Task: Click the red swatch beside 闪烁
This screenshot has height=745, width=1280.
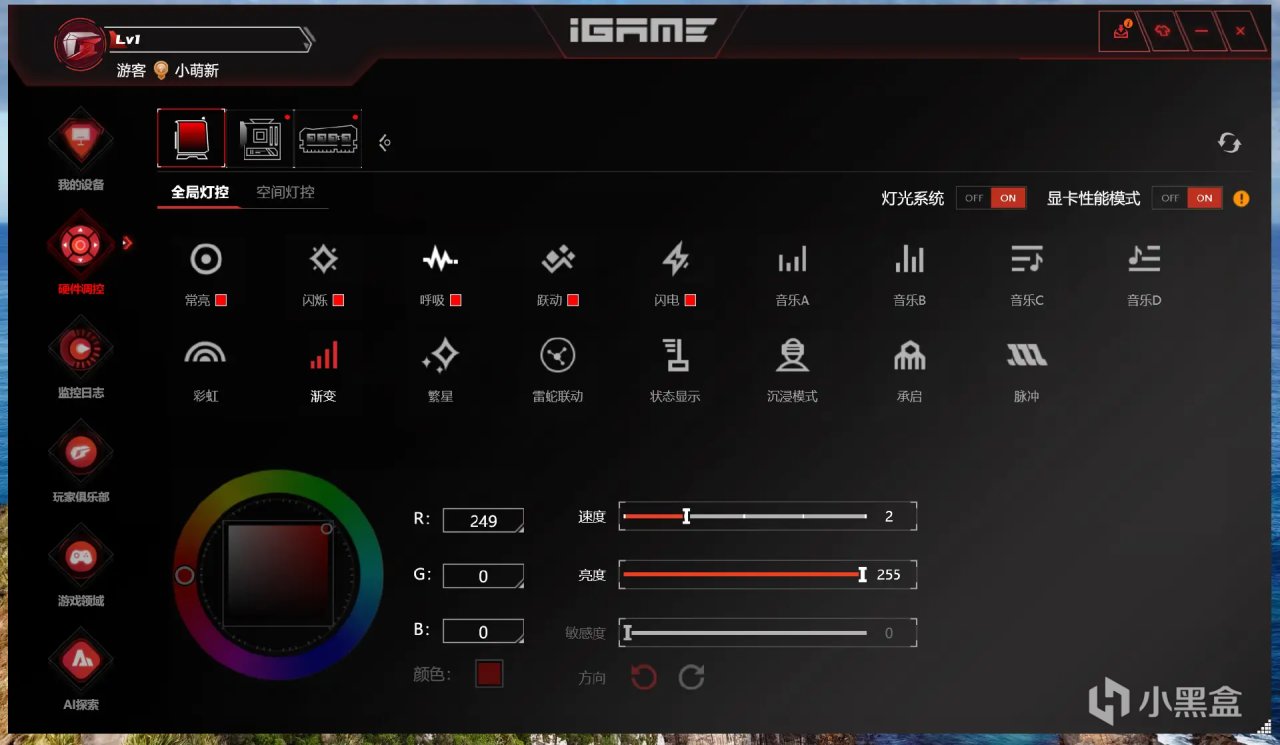Action: (x=338, y=300)
